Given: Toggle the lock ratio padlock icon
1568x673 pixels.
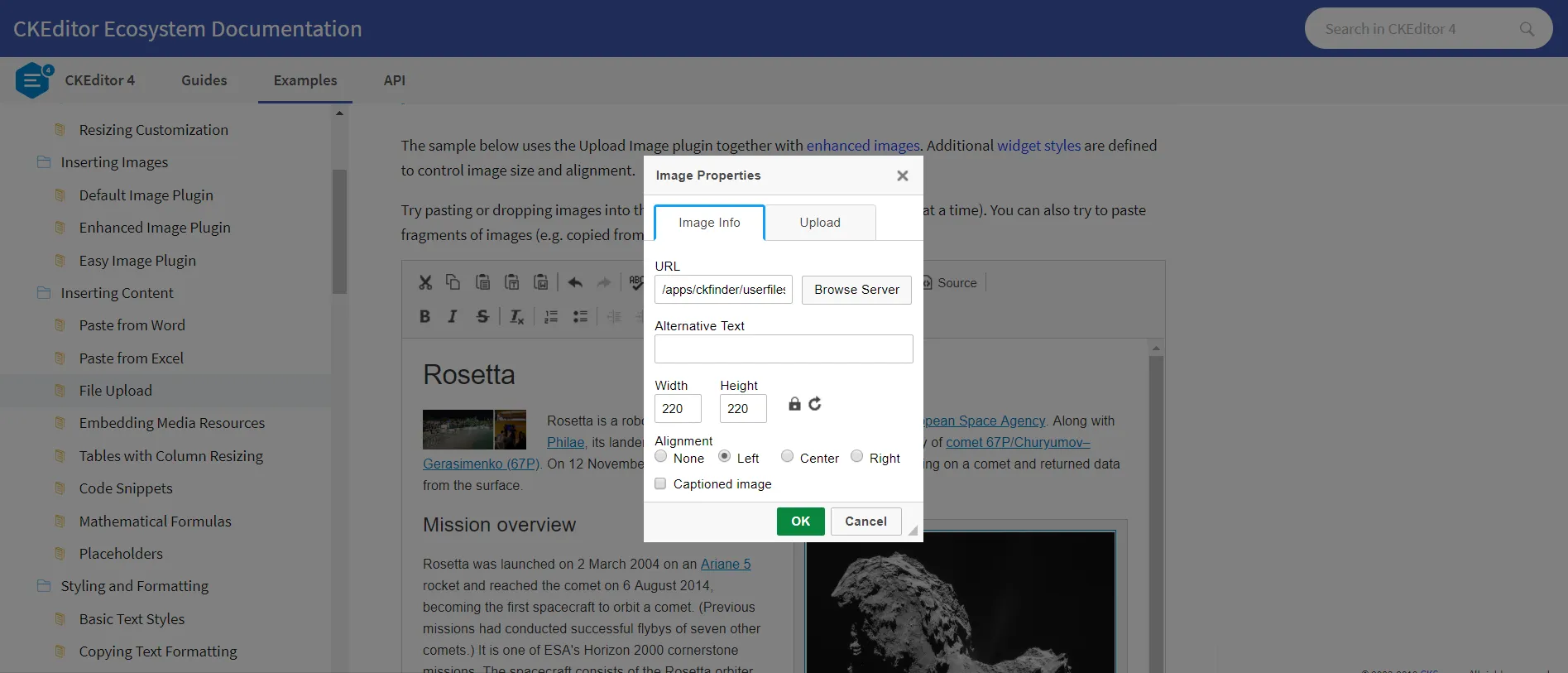Looking at the screenshot, I should tap(794, 404).
